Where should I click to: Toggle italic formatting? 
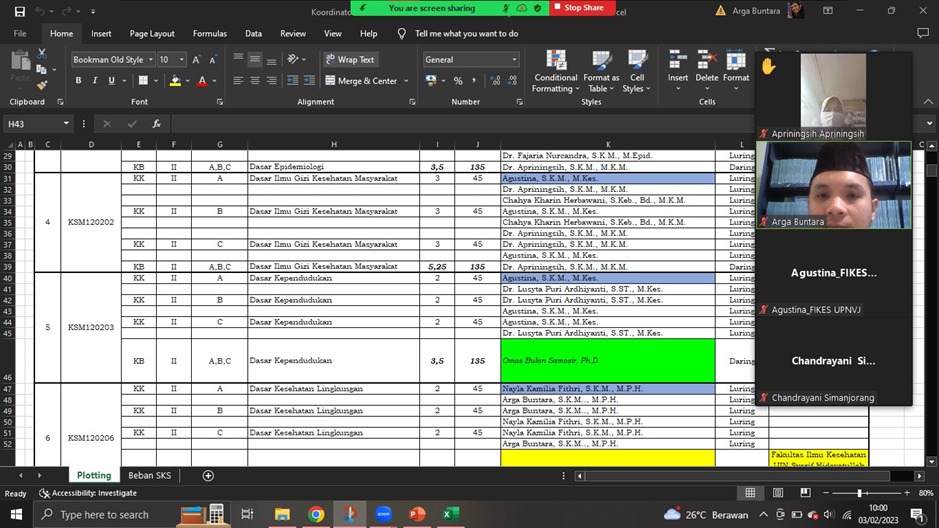[x=95, y=81]
